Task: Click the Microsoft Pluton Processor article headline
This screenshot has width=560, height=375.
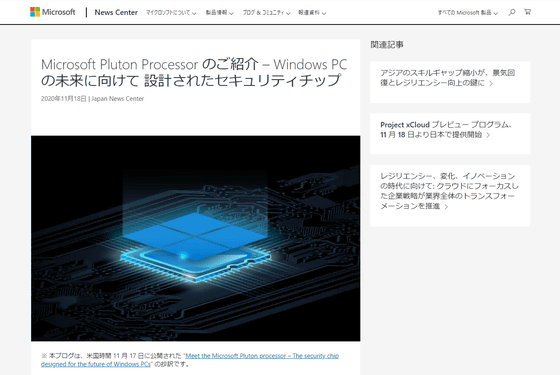Action: coord(194,72)
